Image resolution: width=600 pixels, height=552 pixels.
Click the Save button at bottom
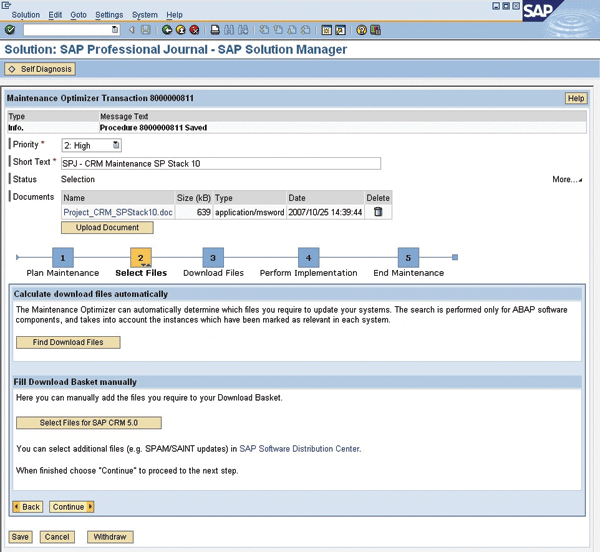(20, 537)
